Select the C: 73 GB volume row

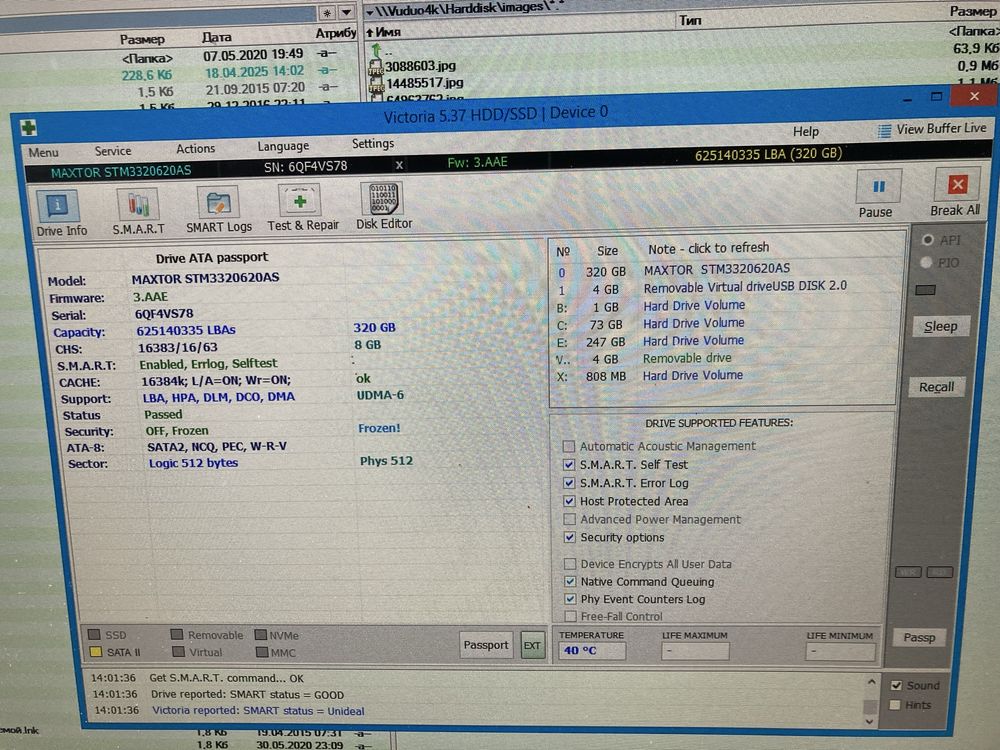(x=724, y=323)
